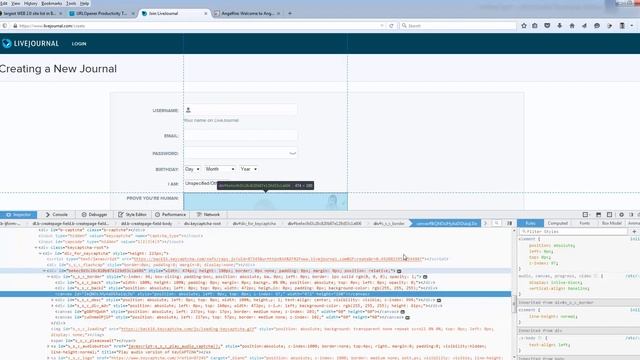Switch to the Angelfire Welcome tab

click(247, 13)
